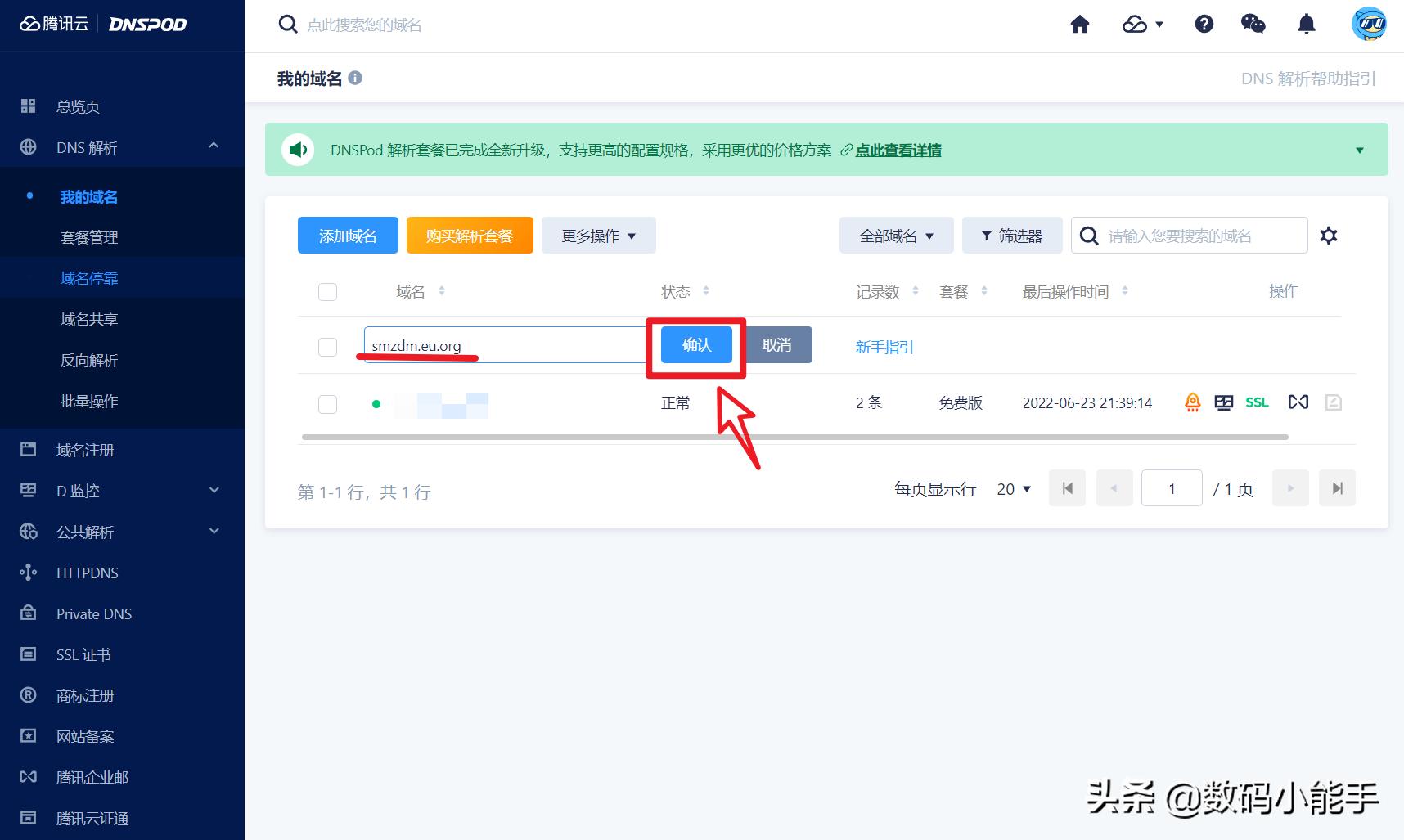Open the 点此查看详情 announcement link
Screen dimensions: 1404x840
[898, 150]
